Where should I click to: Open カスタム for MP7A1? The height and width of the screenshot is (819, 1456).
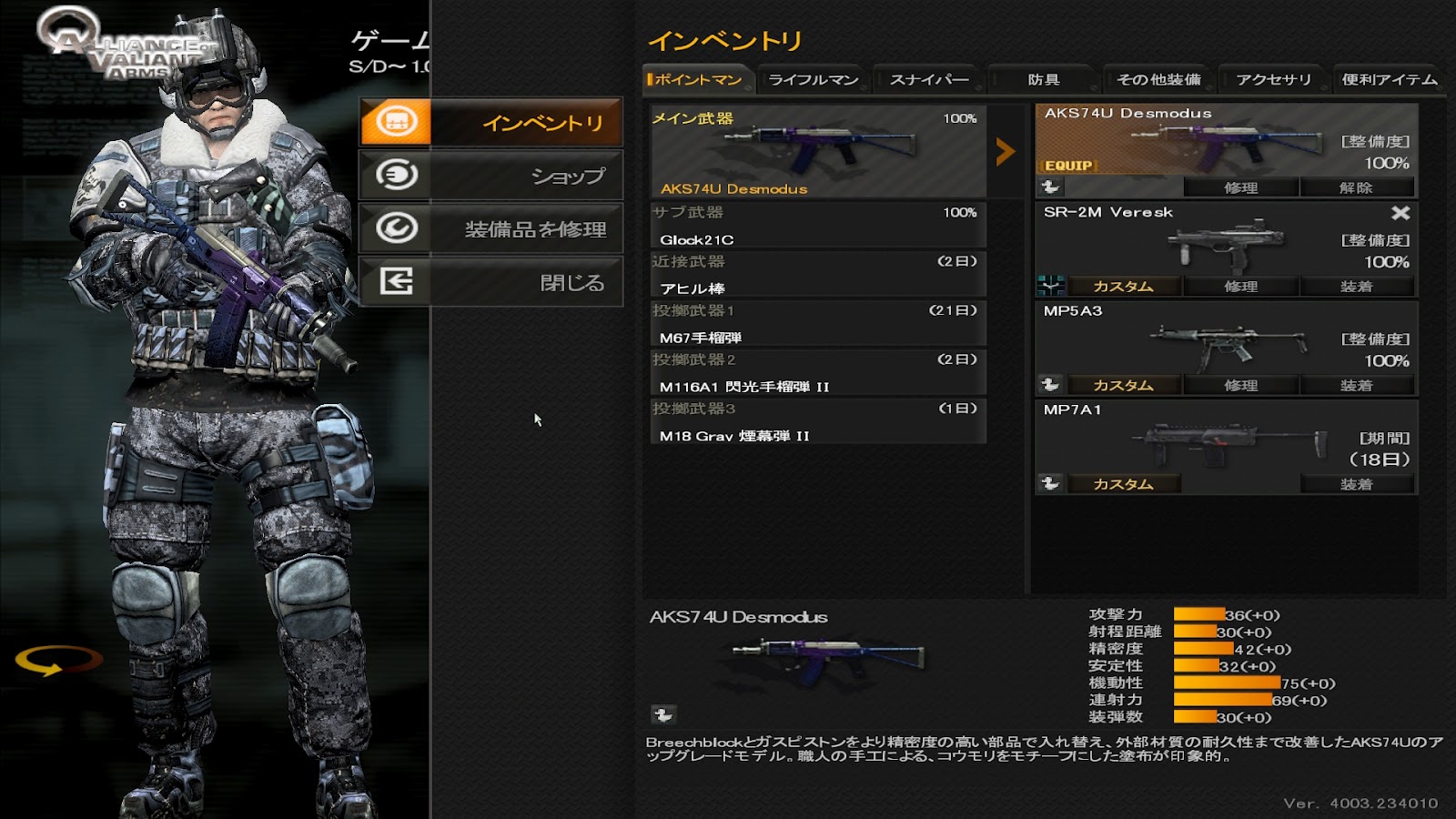point(1123,485)
